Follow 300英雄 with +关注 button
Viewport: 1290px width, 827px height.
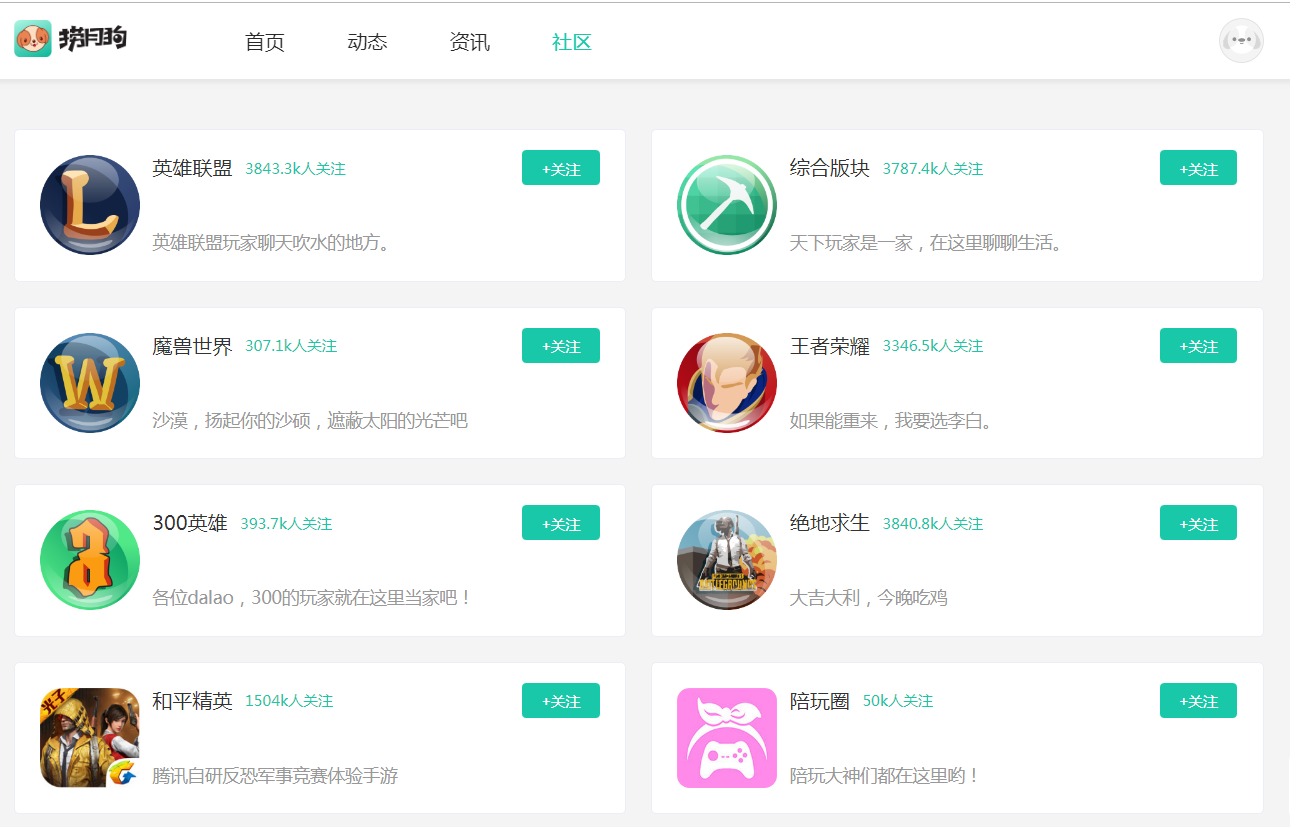click(561, 523)
